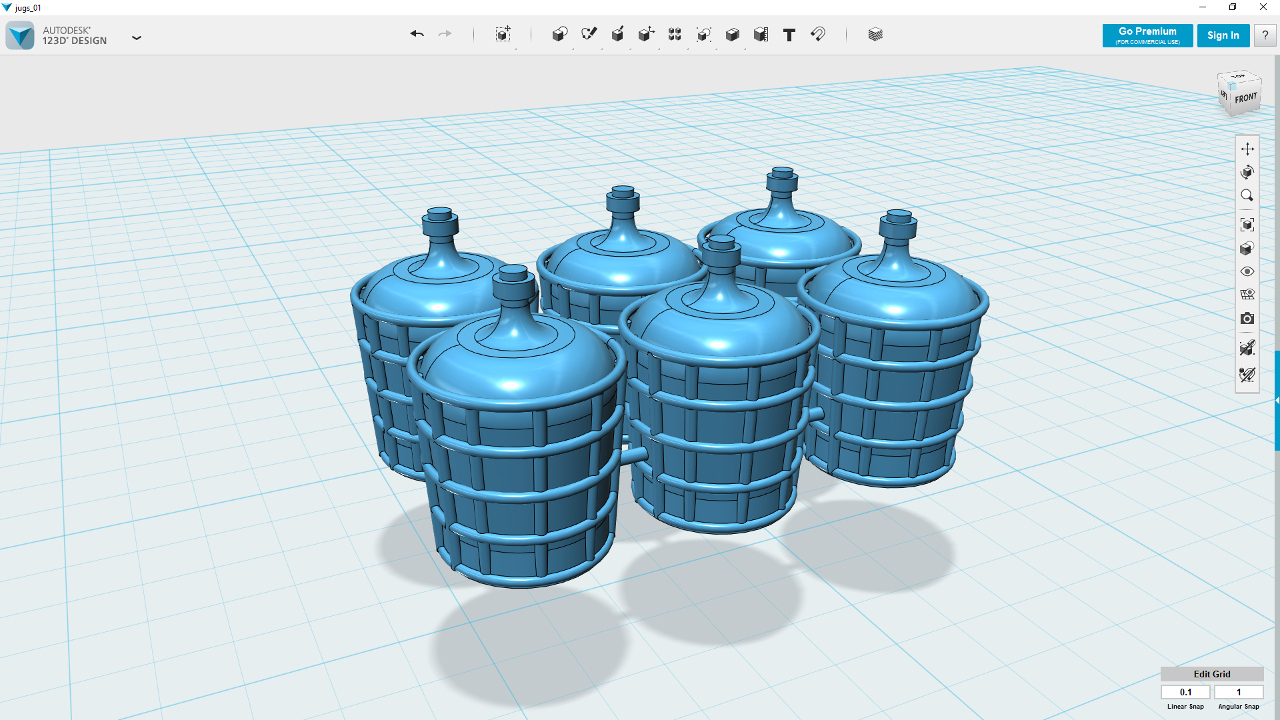The image size is (1280, 720).
Task: Open the Primitives shapes tool
Action: [560, 34]
